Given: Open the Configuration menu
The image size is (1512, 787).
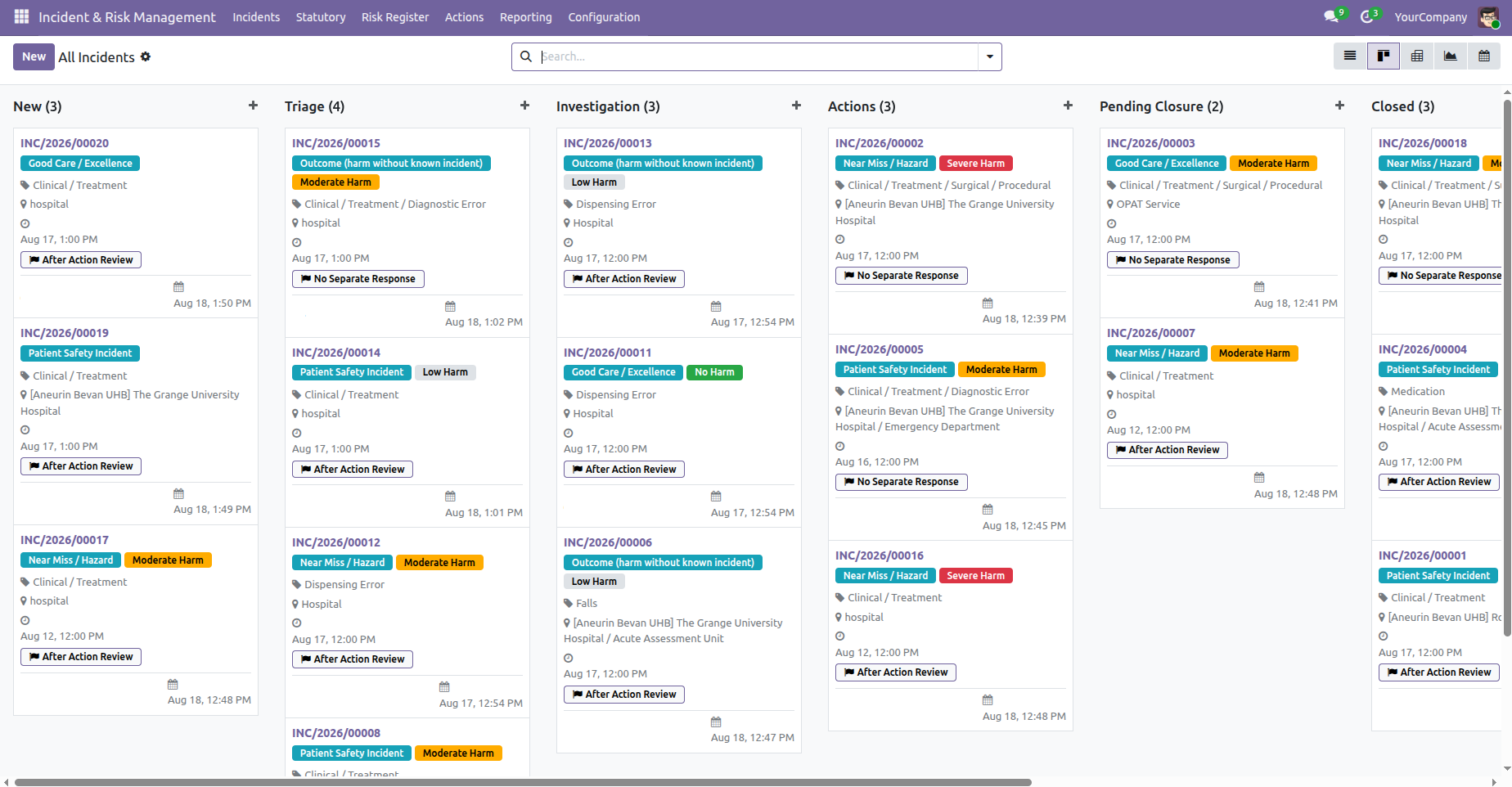Looking at the screenshot, I should pyautogui.click(x=604, y=17).
